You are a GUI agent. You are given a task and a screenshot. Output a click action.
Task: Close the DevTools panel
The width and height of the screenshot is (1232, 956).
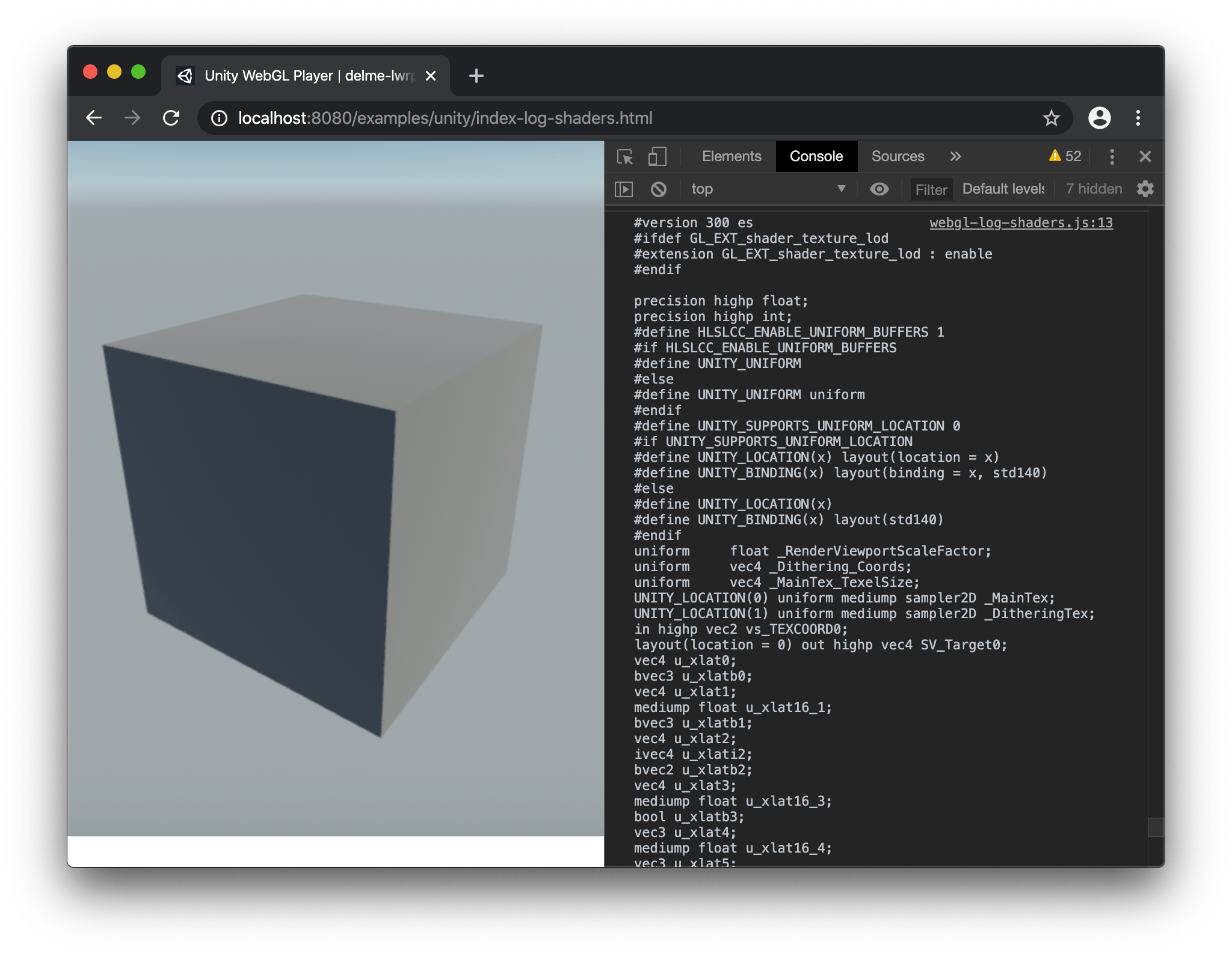(x=1145, y=157)
